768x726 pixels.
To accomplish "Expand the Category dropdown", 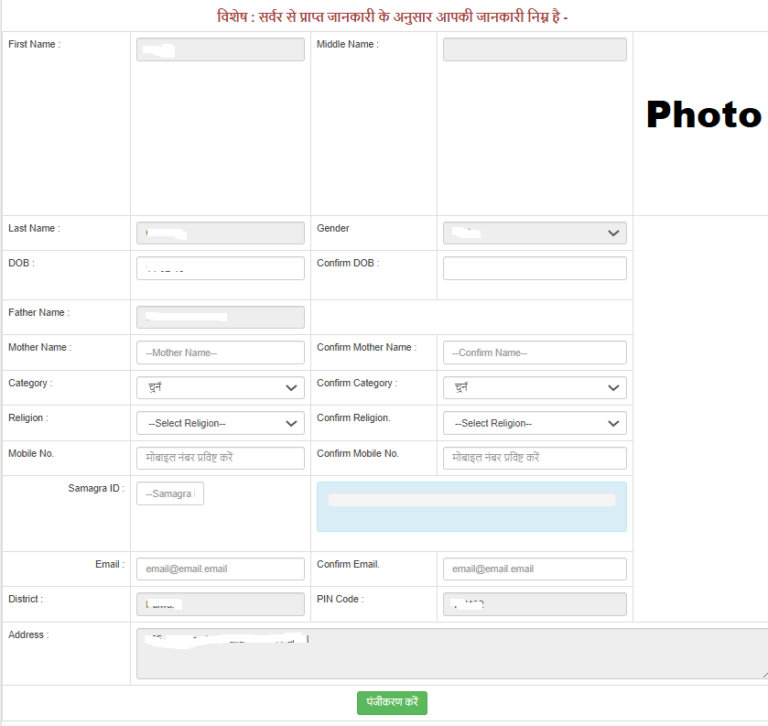I will (220, 388).
